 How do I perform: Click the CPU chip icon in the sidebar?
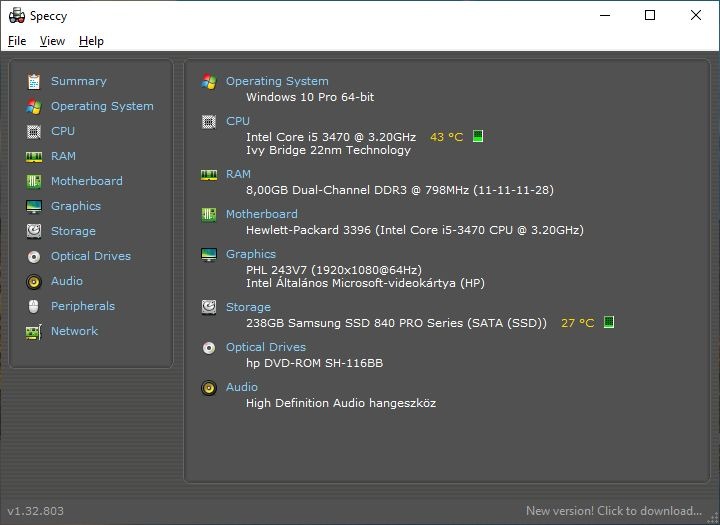point(34,131)
